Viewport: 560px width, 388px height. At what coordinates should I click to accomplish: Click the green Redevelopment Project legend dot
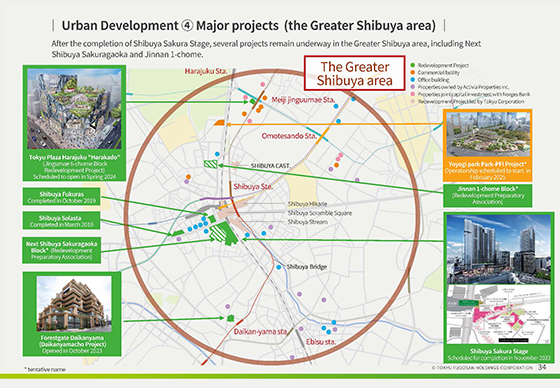click(412, 65)
